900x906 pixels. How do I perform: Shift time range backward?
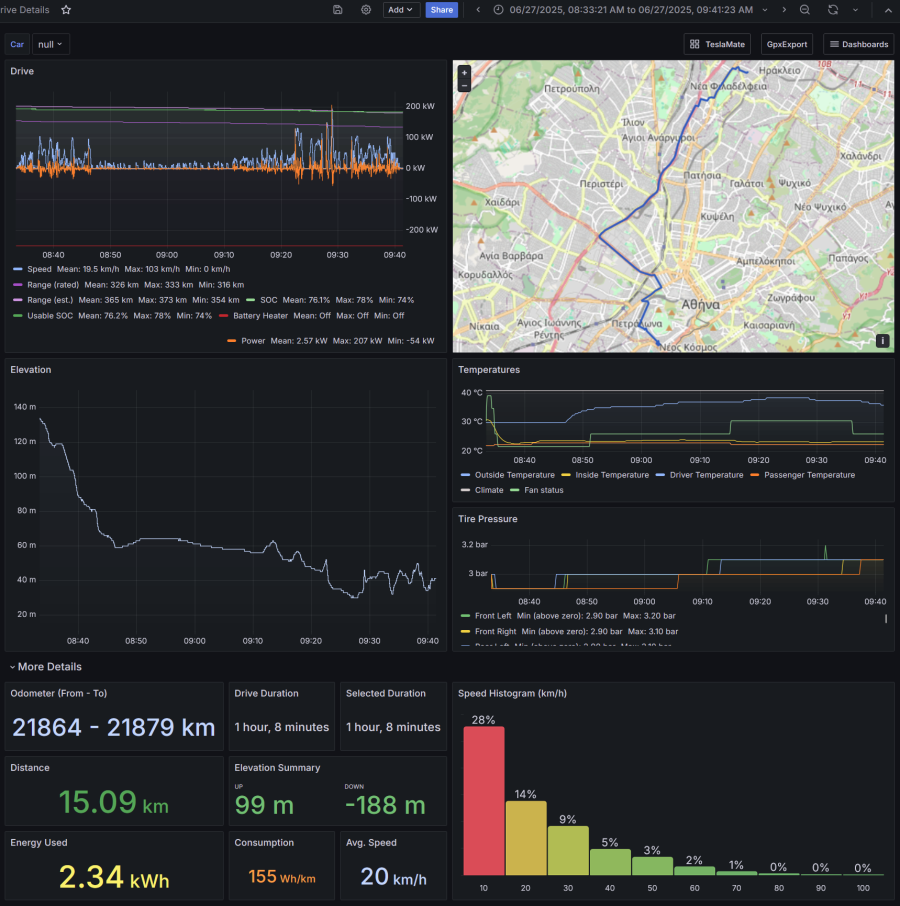(478, 9)
